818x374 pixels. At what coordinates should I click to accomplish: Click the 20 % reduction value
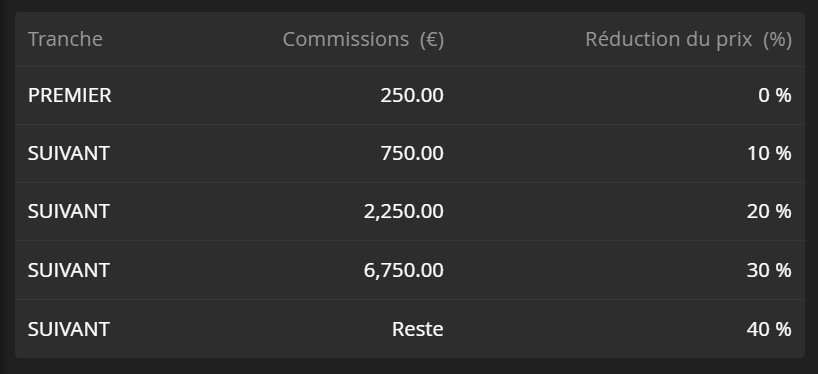769,211
